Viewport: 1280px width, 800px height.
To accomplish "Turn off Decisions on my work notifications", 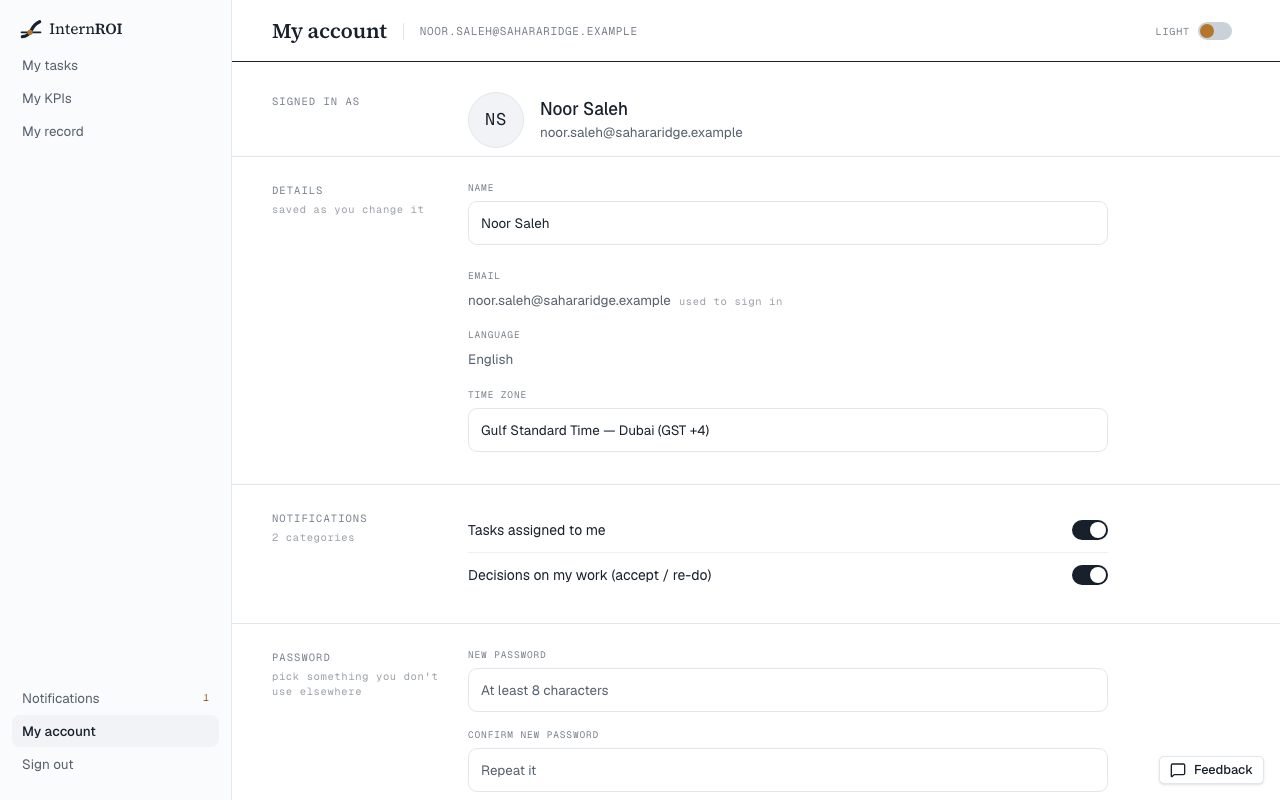I will pos(1090,575).
